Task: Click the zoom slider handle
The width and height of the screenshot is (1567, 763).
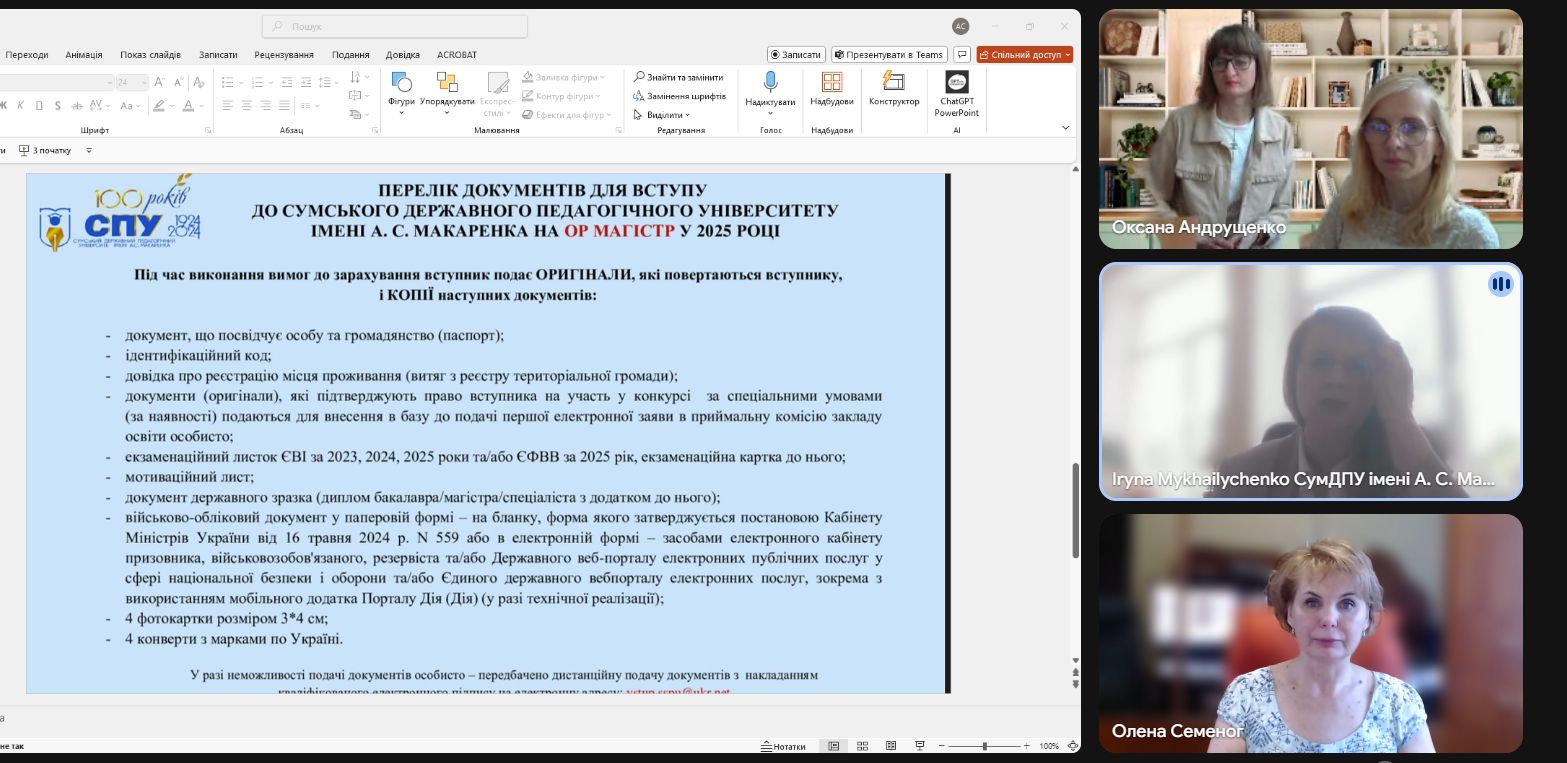Action: point(985,746)
